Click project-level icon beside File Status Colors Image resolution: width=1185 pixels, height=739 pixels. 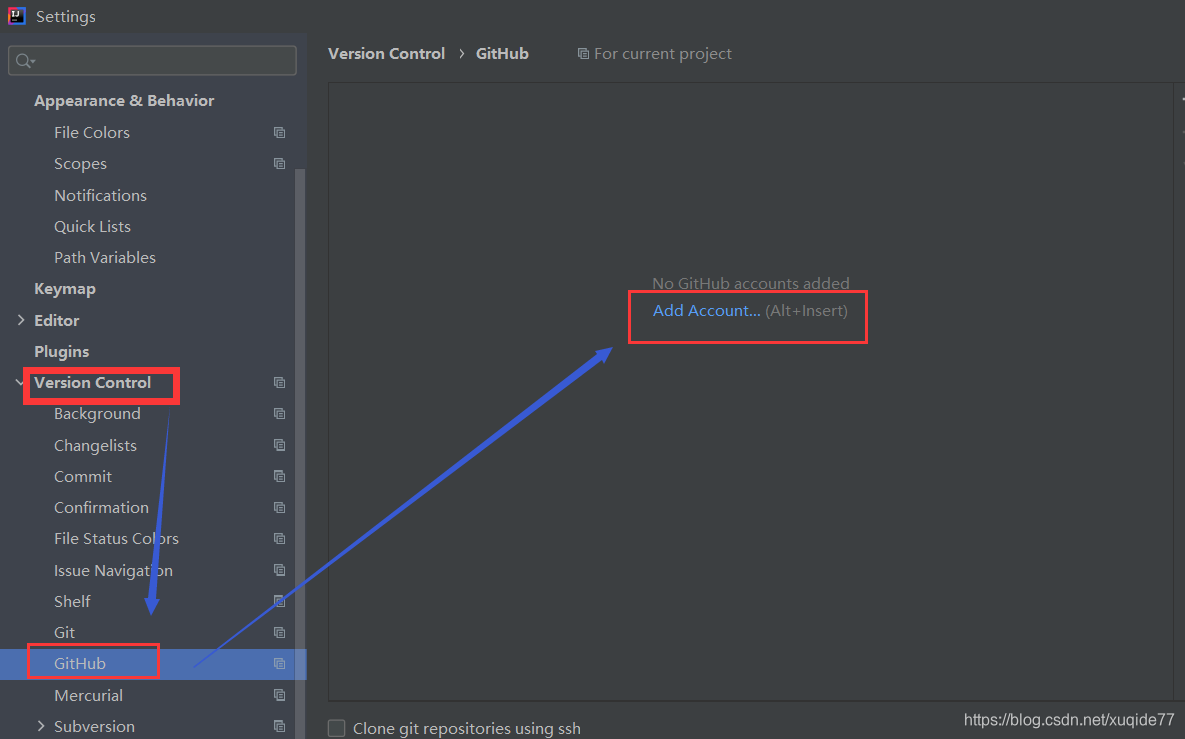coord(280,538)
